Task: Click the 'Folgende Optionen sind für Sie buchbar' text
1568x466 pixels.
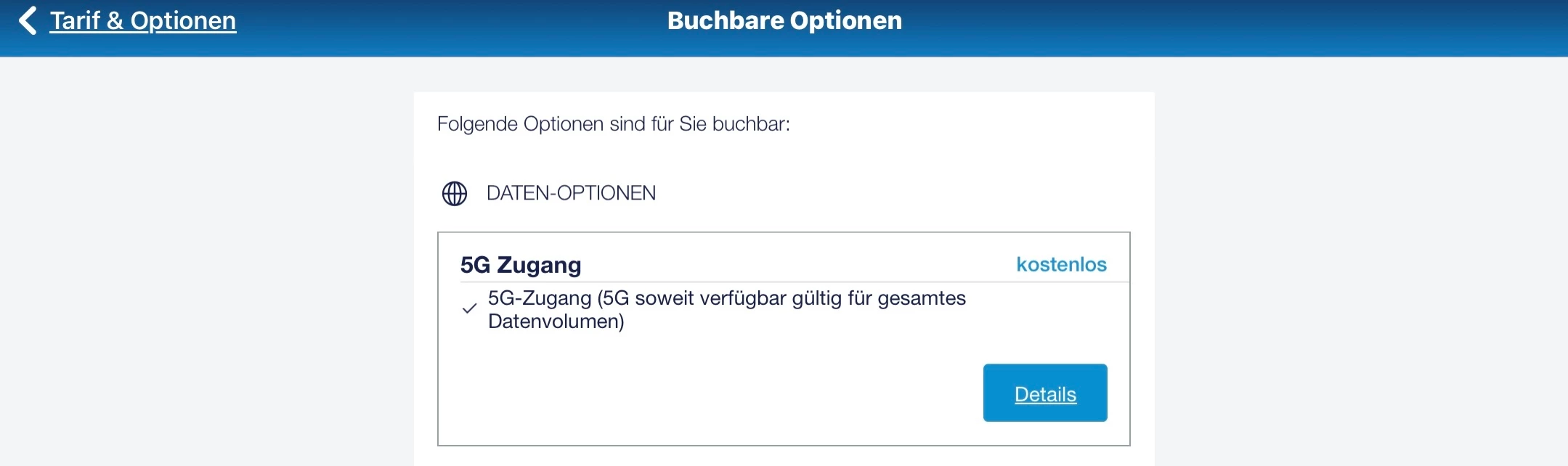Action: pos(613,124)
